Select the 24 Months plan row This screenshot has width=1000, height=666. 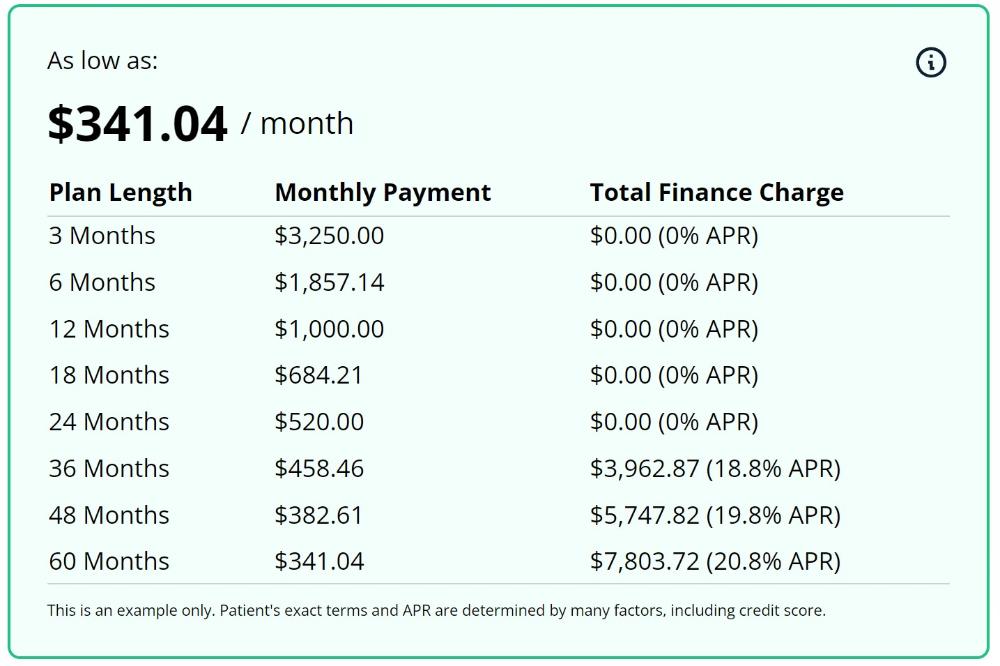[498, 422]
